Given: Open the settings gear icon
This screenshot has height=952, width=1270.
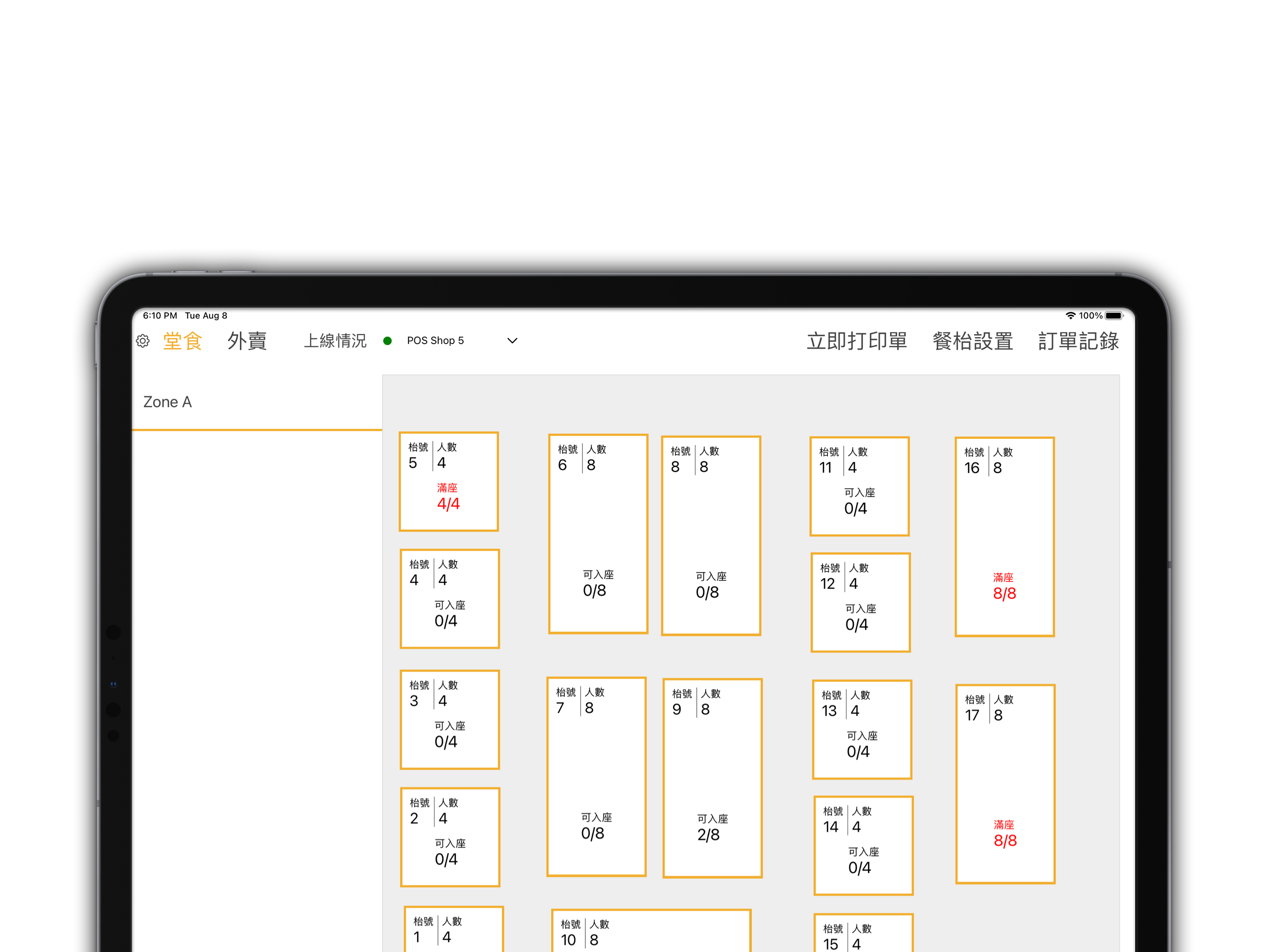Looking at the screenshot, I should coord(143,341).
